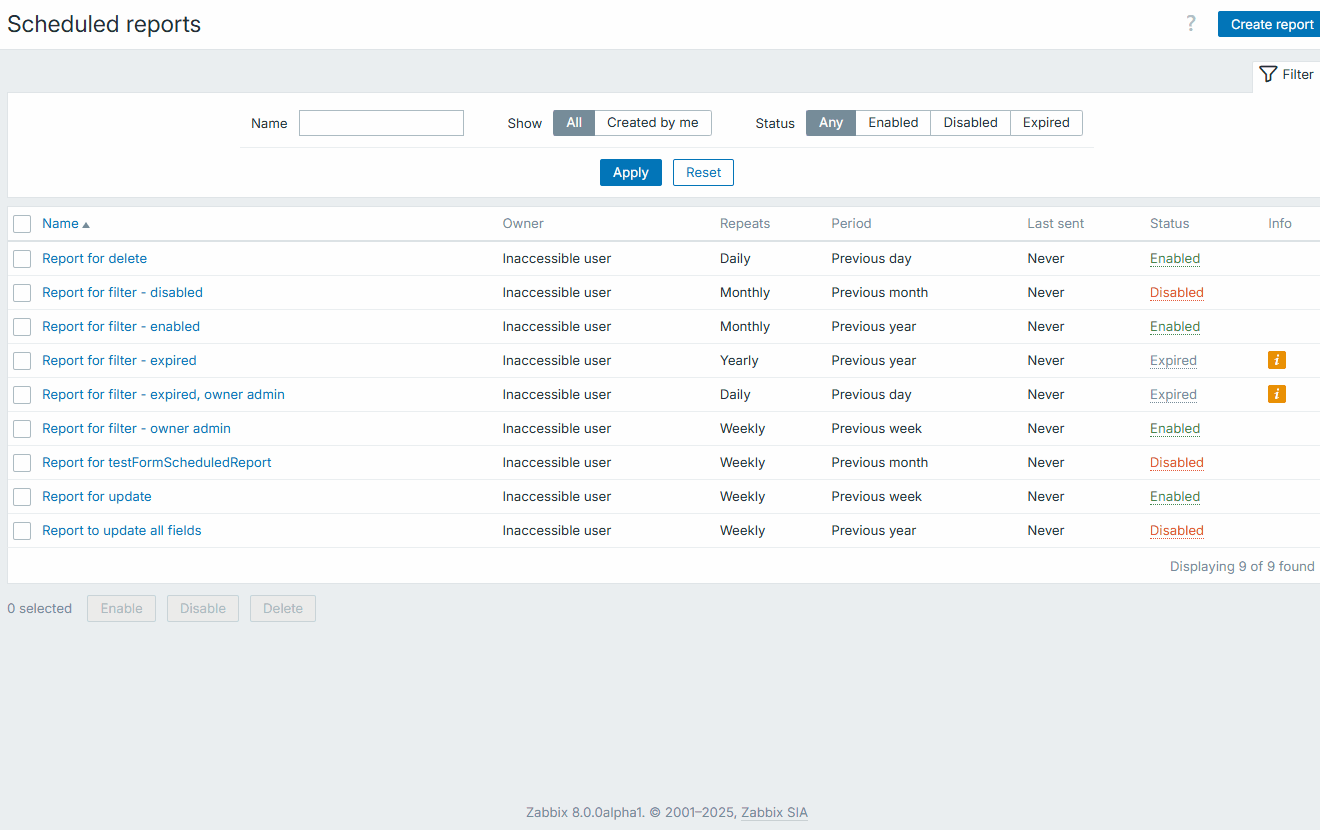
Task: Choose Disabled status filter
Action: 970,123
